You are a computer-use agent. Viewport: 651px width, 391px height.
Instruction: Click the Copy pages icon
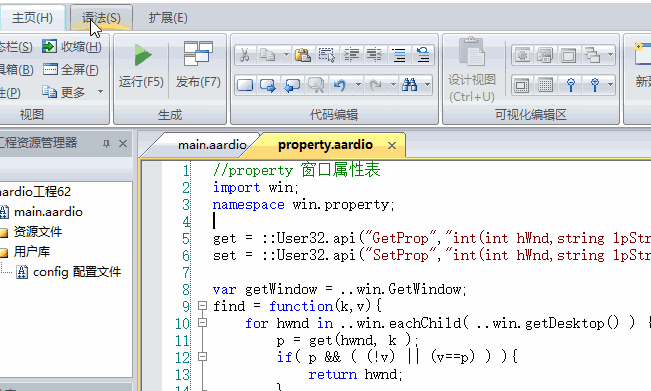coord(268,55)
